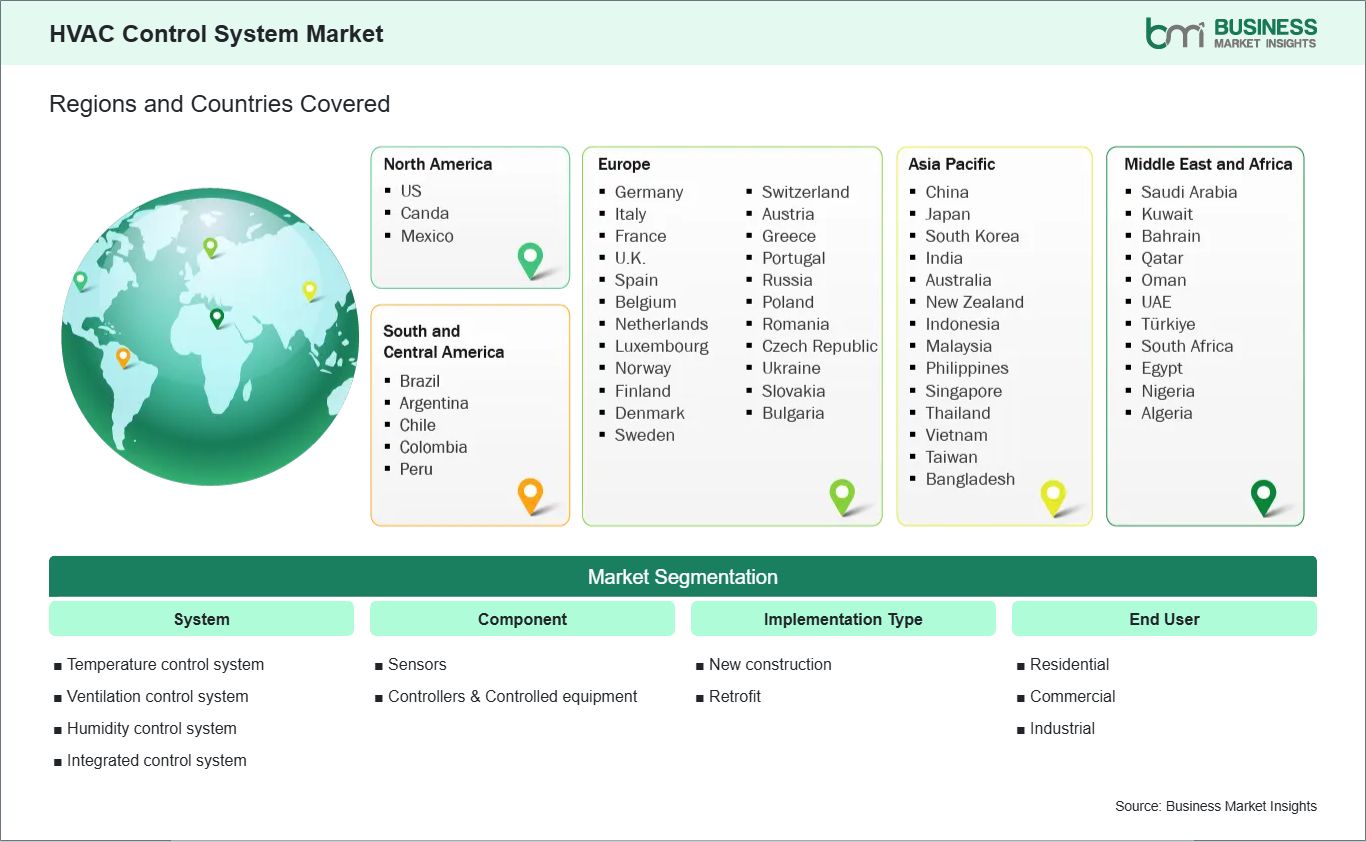Click the green pin in North America box
The width and height of the screenshot is (1366, 842).
coord(530,258)
